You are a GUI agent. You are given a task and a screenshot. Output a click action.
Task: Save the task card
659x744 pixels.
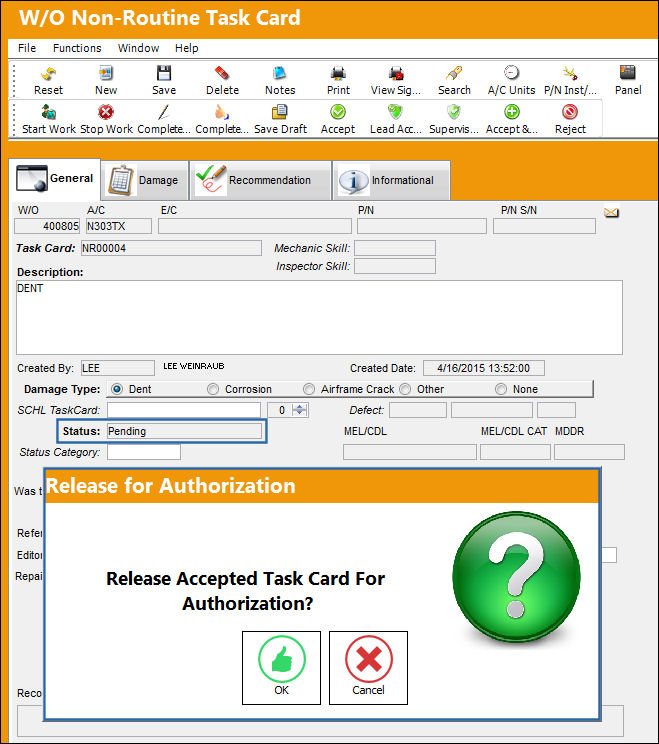(x=164, y=81)
